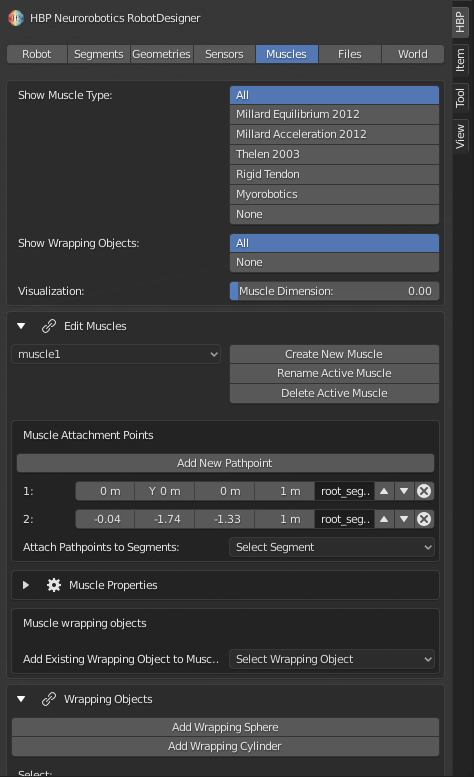Click the Create New Muscle button

[334, 354]
